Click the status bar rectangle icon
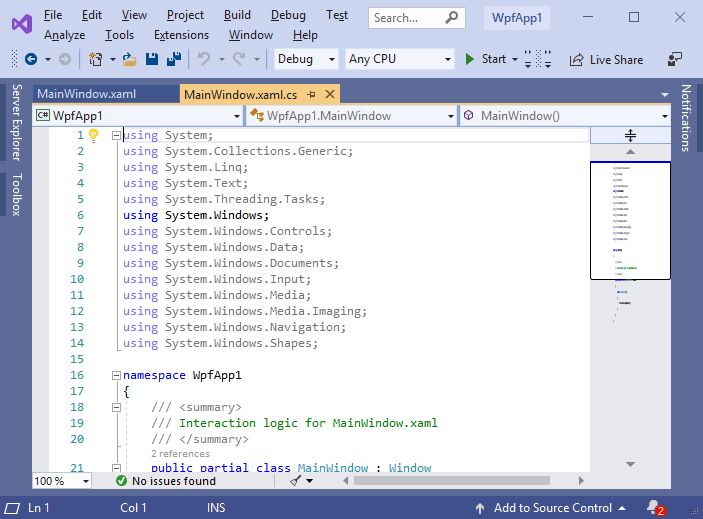Viewport: 703px width, 519px height. [12, 508]
